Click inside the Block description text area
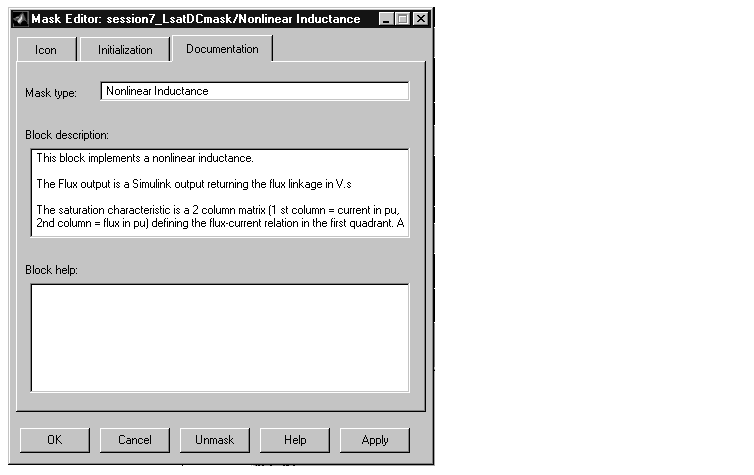This screenshot has width=754, height=475. (x=220, y=193)
